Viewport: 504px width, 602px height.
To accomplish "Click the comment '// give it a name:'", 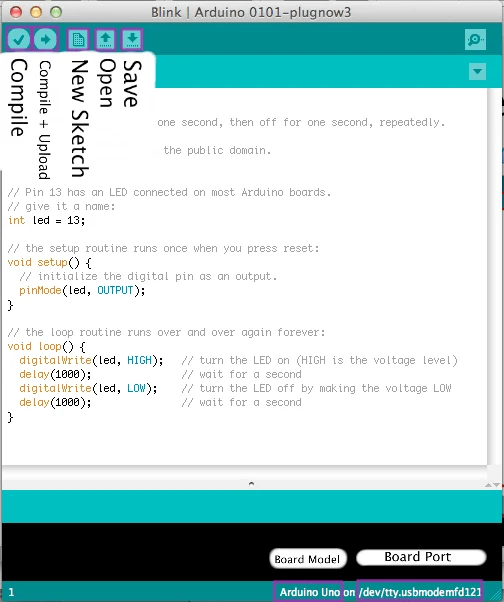I will (x=61, y=207).
